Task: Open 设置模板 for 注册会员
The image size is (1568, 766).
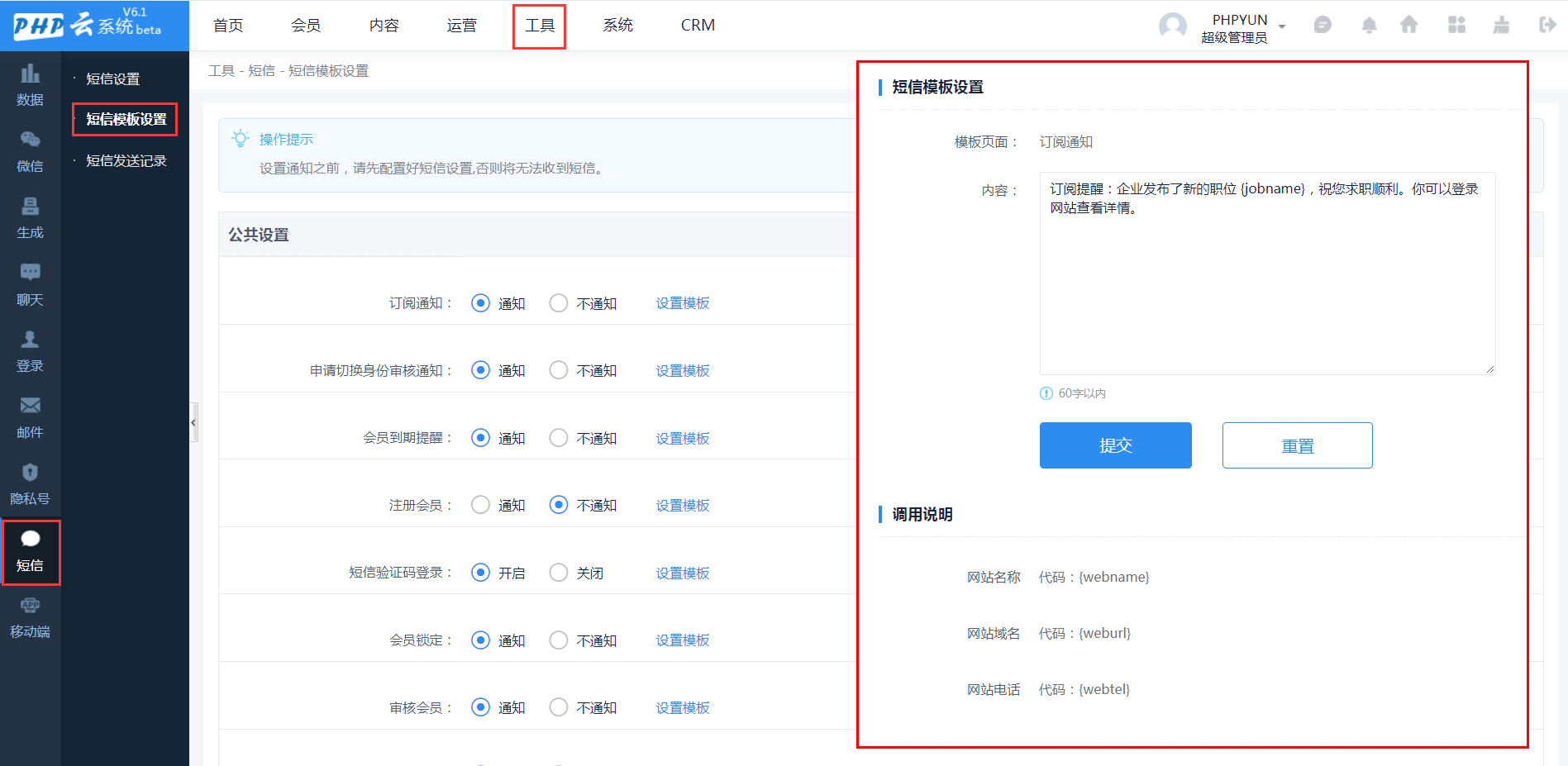Action: [x=683, y=506]
